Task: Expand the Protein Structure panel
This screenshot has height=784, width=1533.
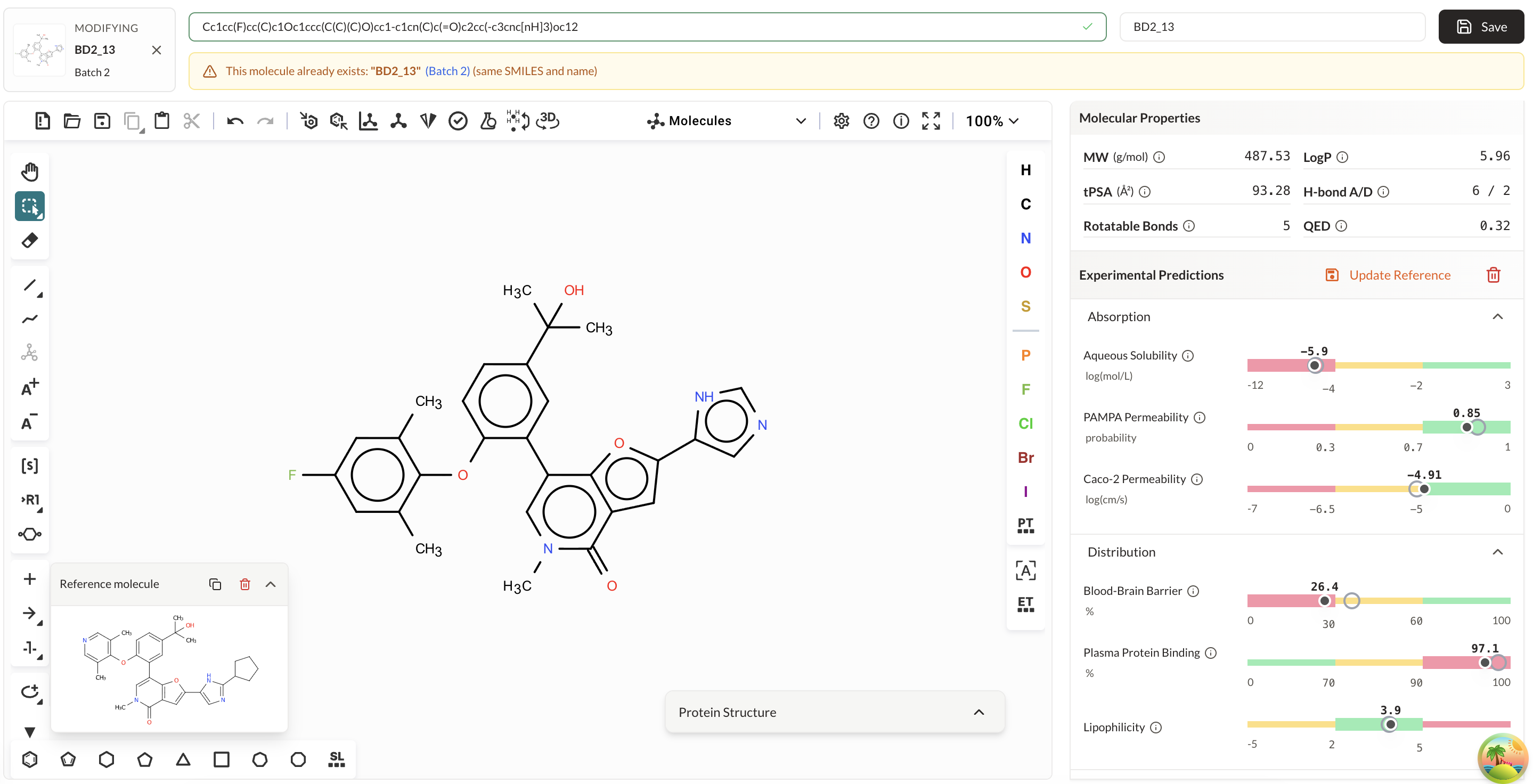Action: pos(978,712)
